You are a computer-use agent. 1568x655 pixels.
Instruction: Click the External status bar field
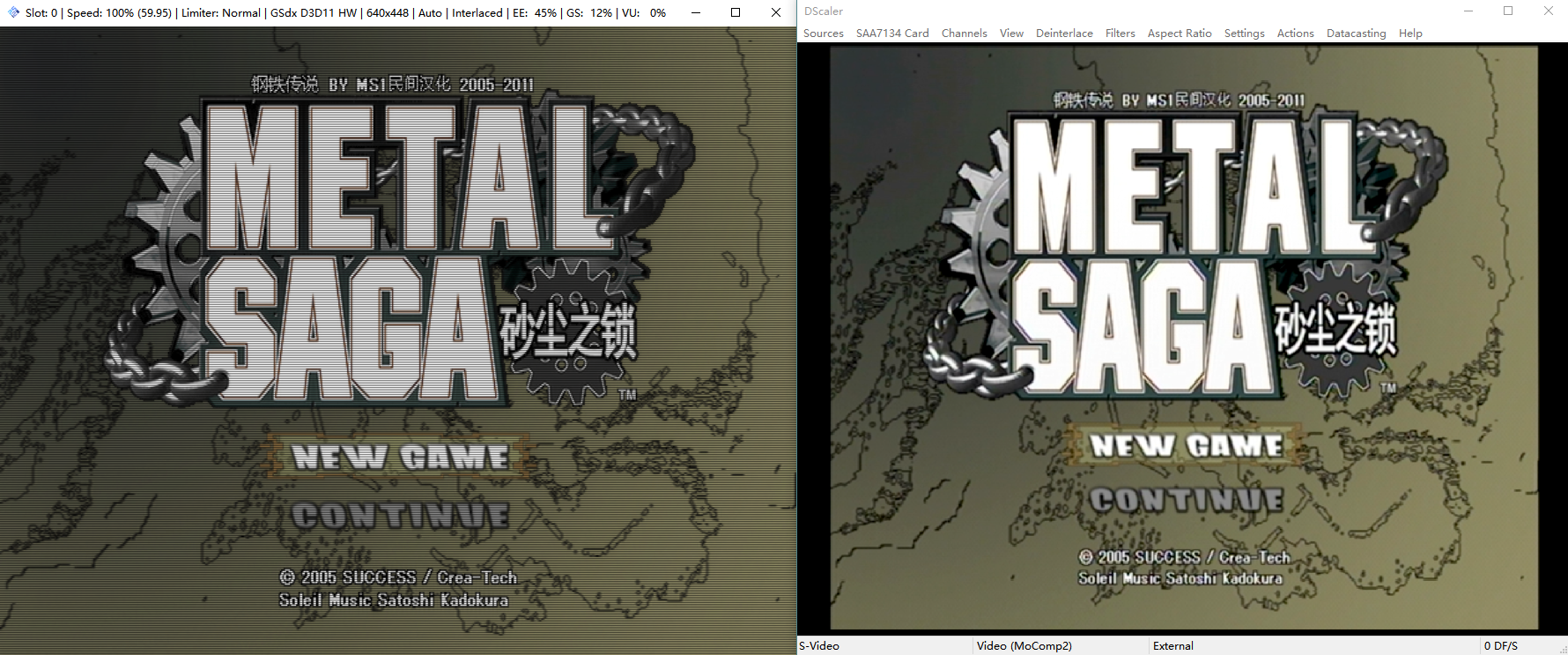(x=1313, y=645)
